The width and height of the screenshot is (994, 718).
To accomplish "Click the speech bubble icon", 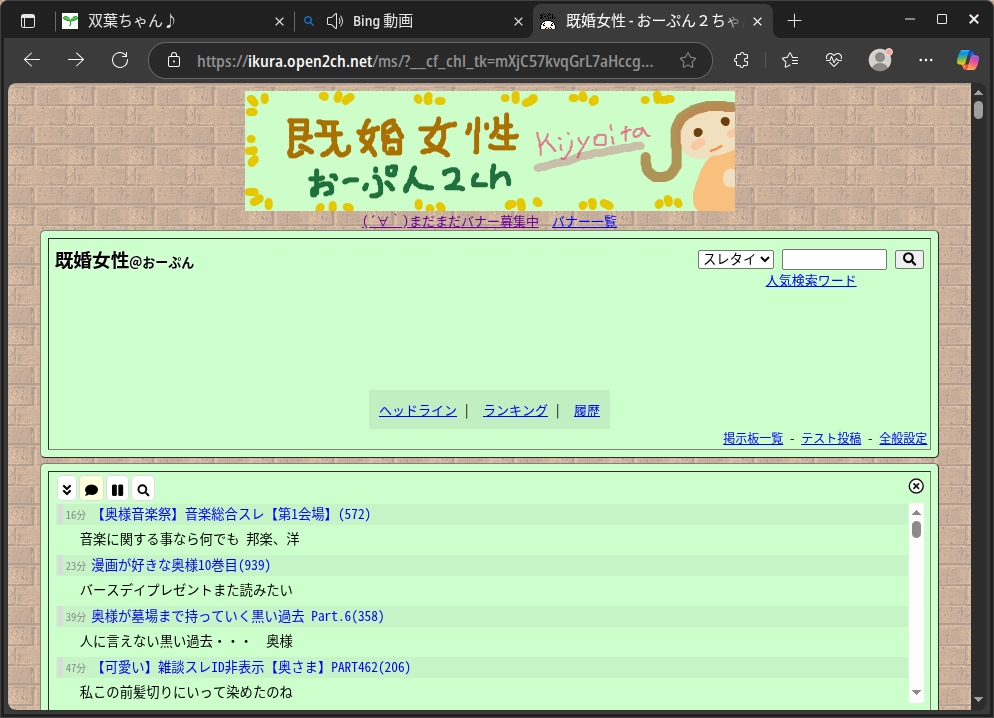I will [x=92, y=489].
